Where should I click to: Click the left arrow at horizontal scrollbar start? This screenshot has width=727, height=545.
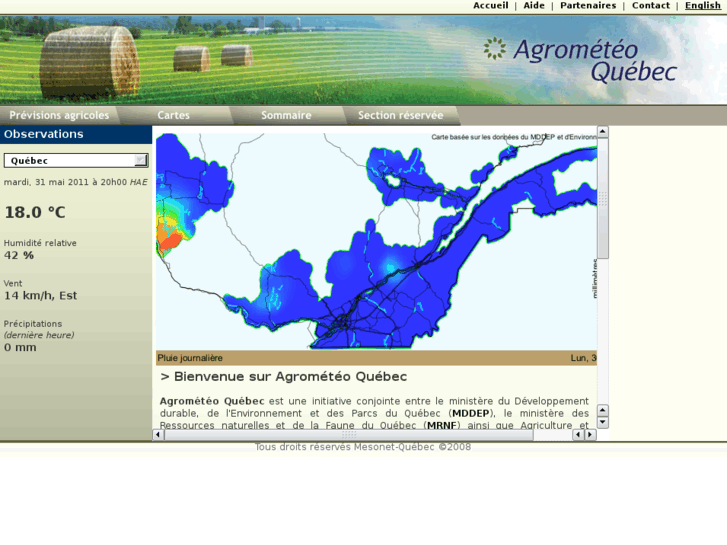[x=158, y=435]
